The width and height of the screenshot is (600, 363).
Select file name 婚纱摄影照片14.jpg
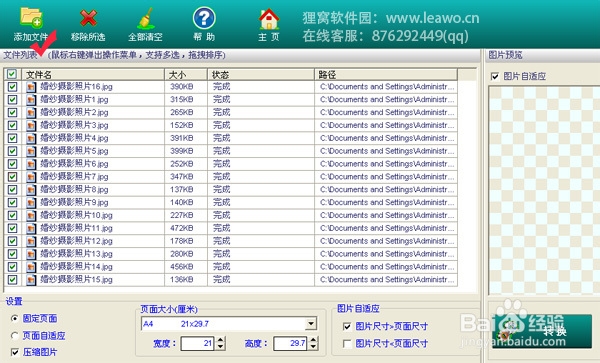coord(77,267)
